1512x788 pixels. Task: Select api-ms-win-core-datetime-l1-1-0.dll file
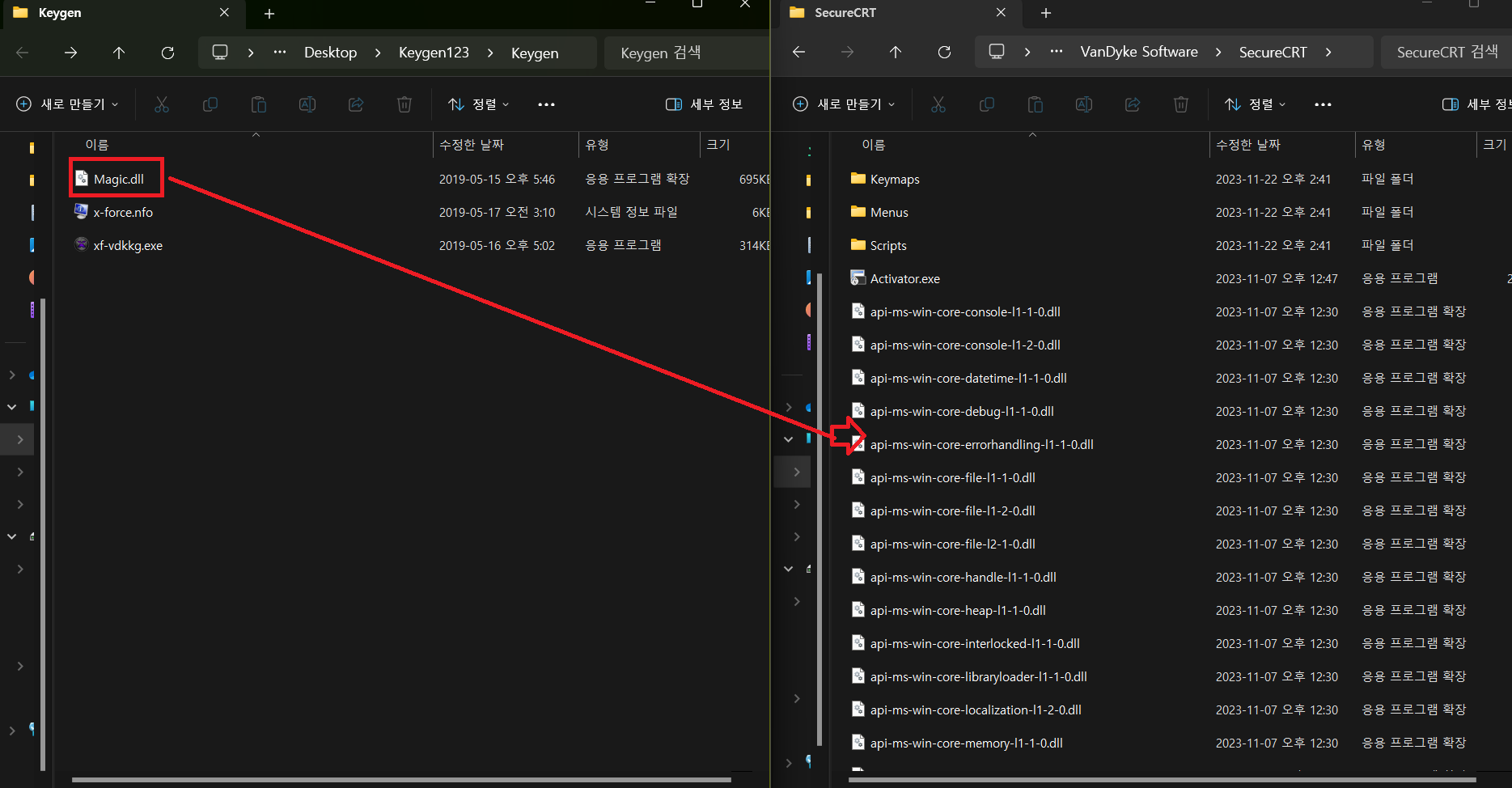click(x=968, y=378)
